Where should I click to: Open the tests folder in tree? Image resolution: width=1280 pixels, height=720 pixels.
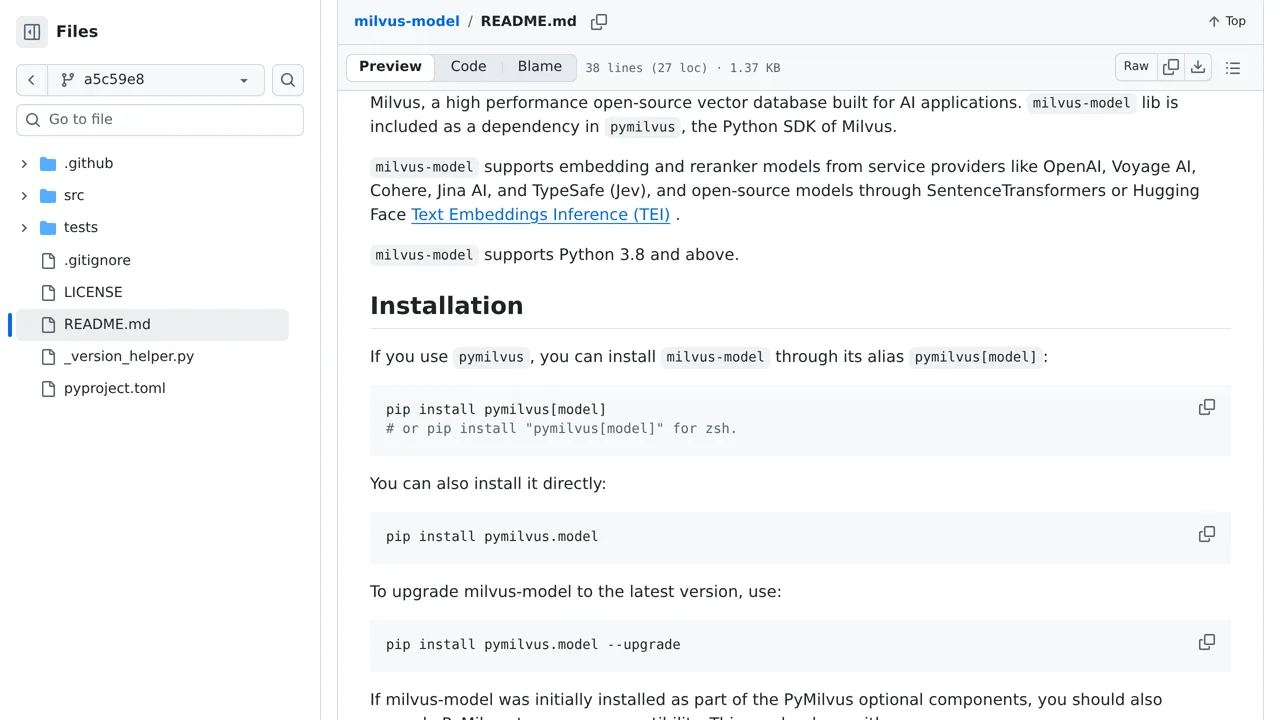81,227
